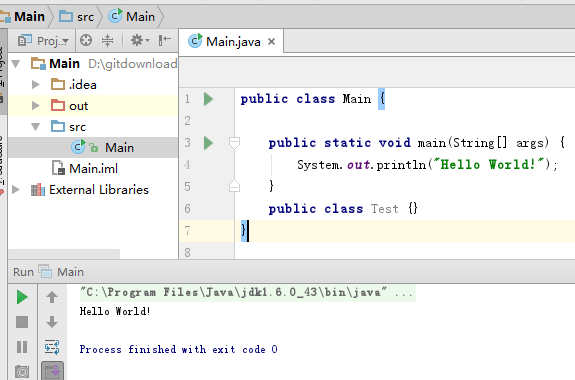Click run gutter icon on line 3
This screenshot has width=575, height=380.
[x=208, y=143]
